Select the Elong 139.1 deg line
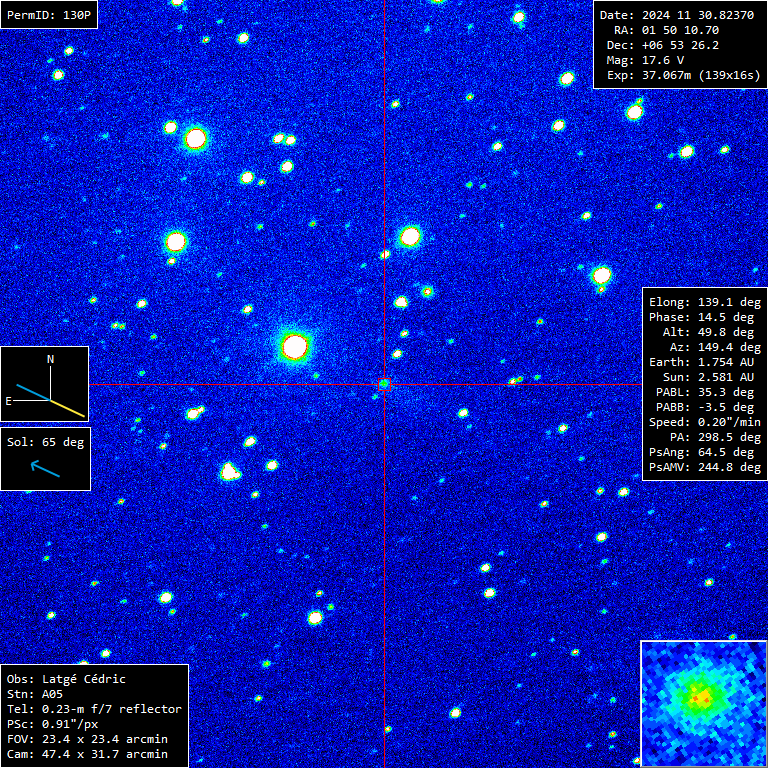This screenshot has height=768, width=768. point(704,301)
